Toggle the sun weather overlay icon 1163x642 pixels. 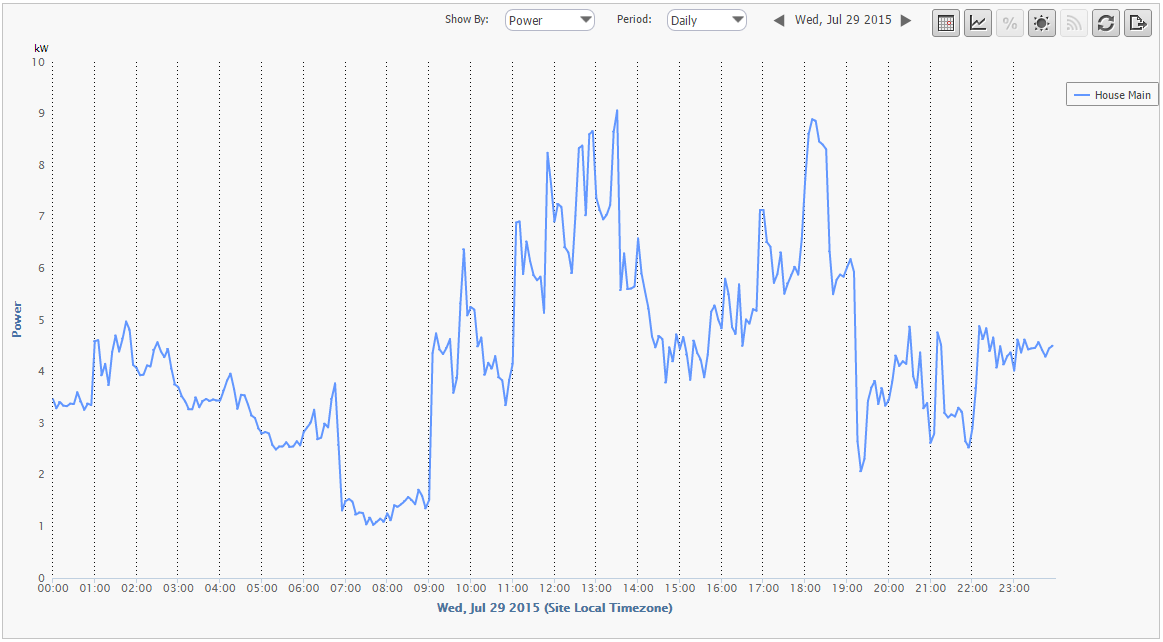click(1042, 23)
